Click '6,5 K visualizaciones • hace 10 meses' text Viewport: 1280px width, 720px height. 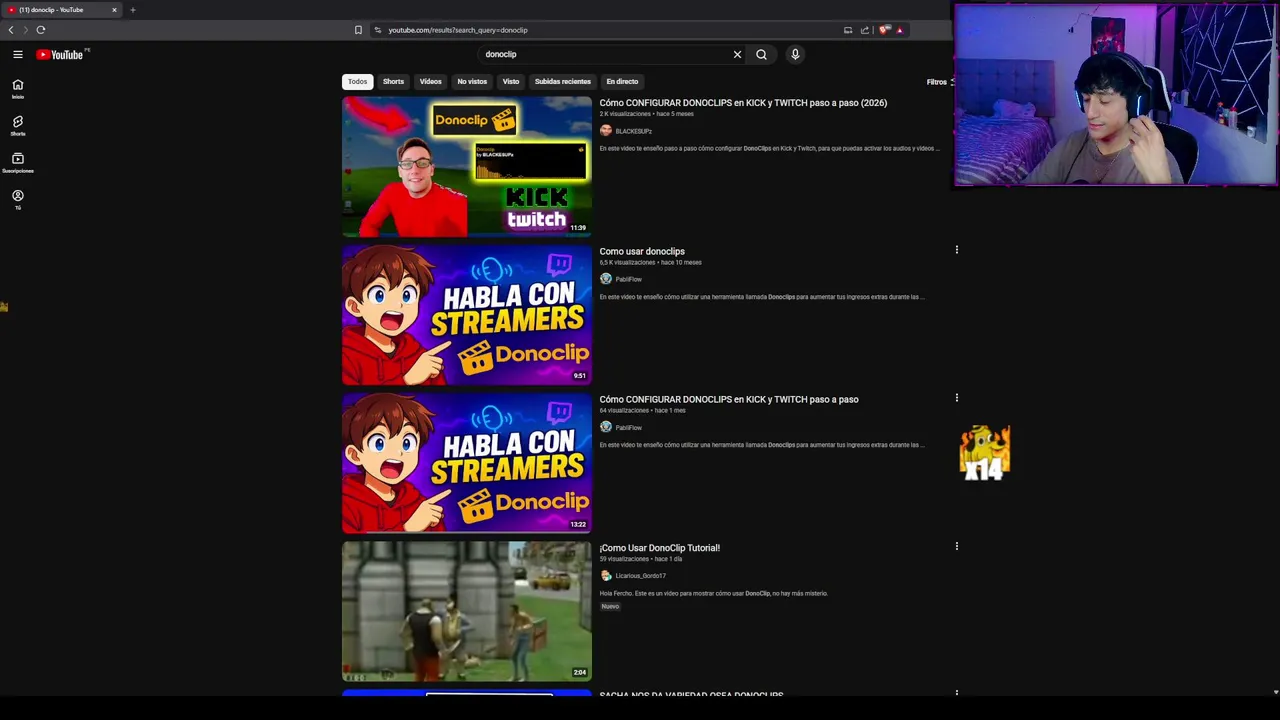pos(650,262)
